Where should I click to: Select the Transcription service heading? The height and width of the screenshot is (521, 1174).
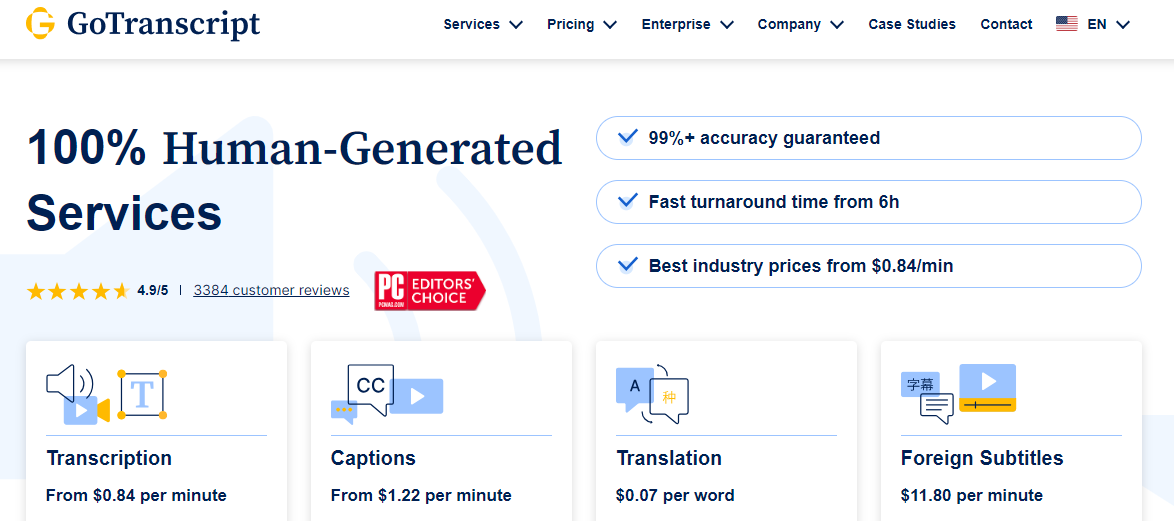(x=109, y=457)
